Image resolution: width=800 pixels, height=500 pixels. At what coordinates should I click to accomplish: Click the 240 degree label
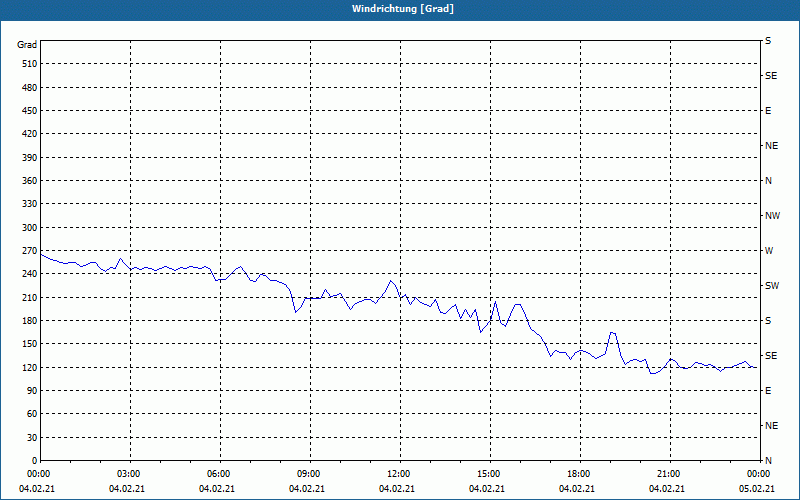(30, 273)
